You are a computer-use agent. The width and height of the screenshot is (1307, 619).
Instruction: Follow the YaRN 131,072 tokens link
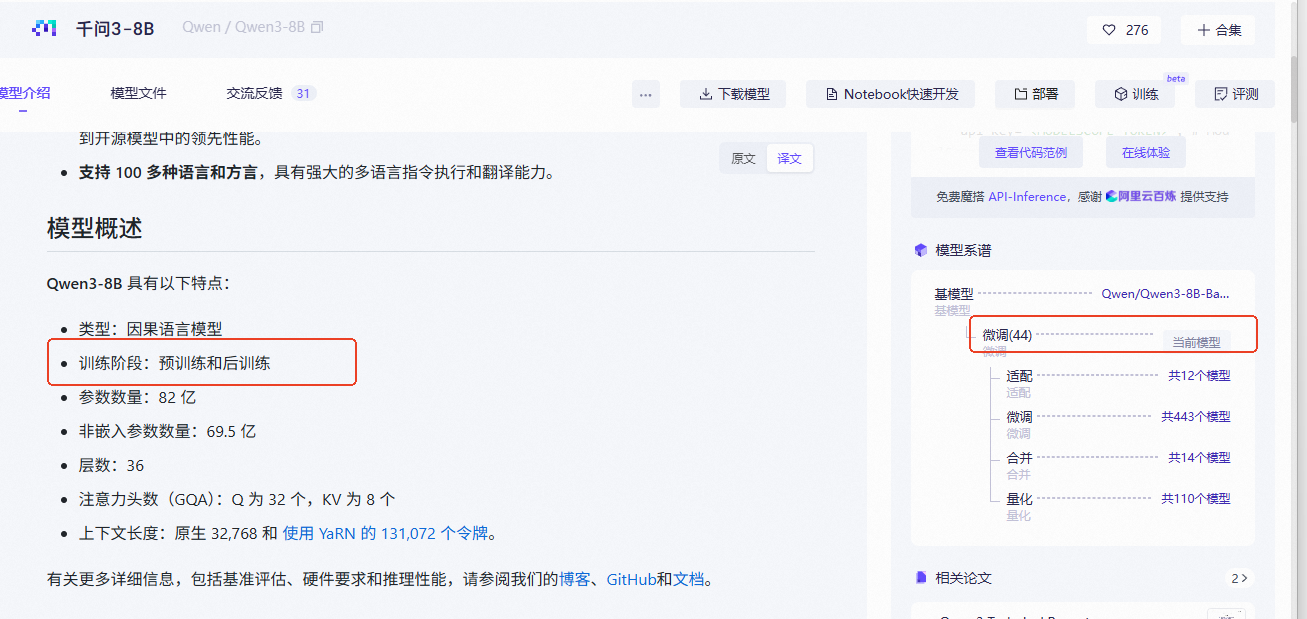pyautogui.click(x=385, y=533)
